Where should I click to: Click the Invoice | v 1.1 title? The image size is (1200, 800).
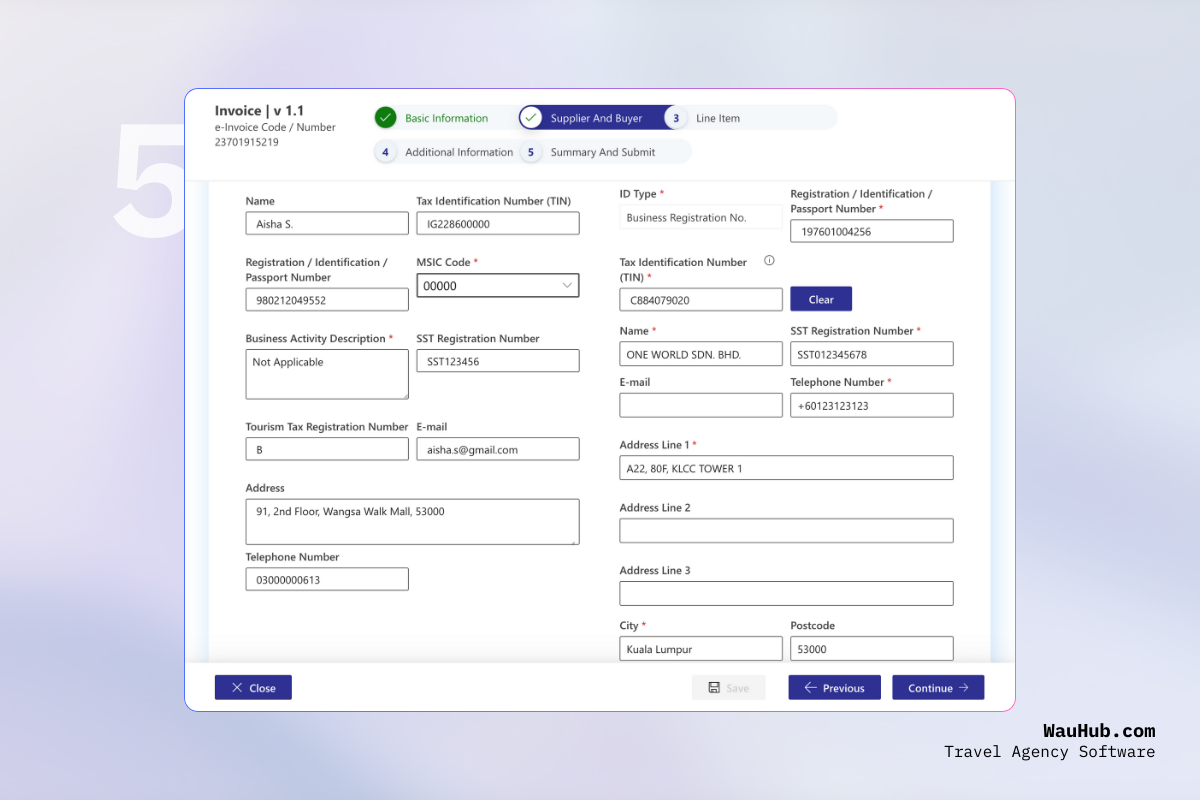coord(260,111)
